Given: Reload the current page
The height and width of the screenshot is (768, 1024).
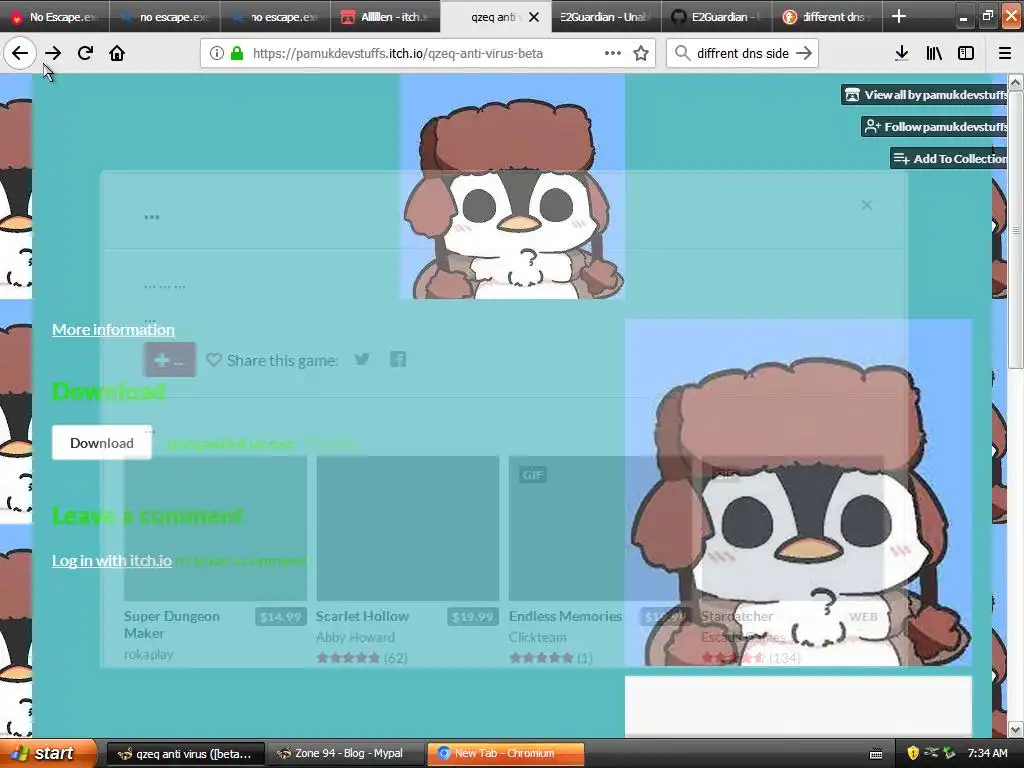Looking at the screenshot, I should (85, 53).
